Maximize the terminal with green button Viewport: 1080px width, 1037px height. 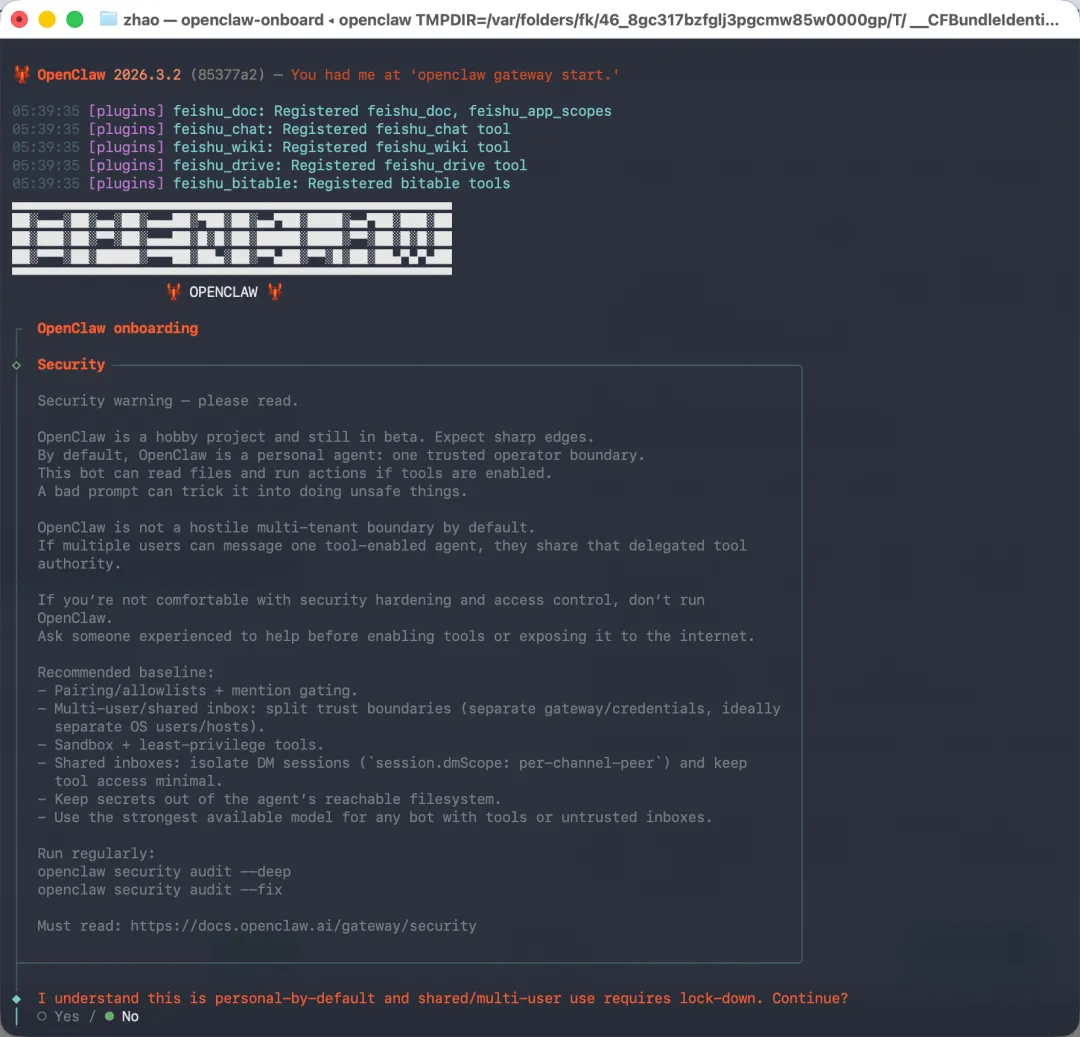pyautogui.click(x=74, y=19)
